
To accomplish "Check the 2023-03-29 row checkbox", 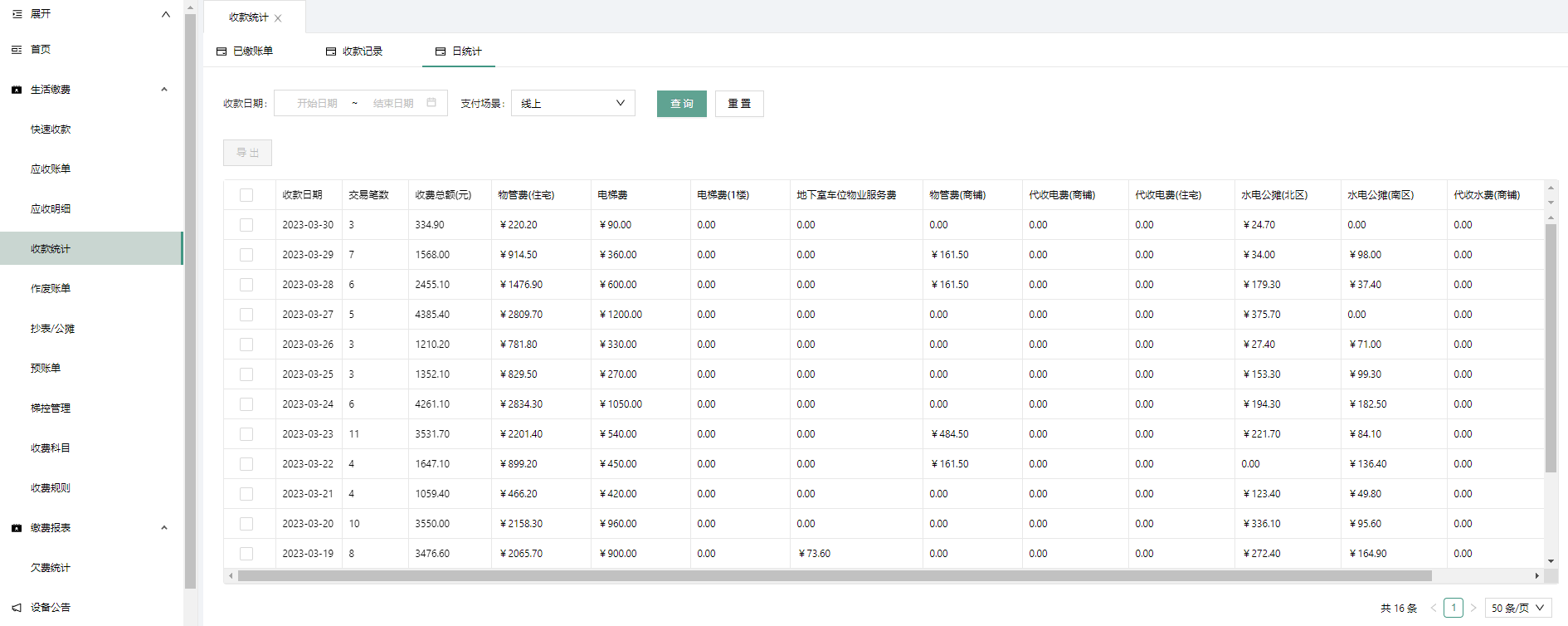I will point(246,255).
